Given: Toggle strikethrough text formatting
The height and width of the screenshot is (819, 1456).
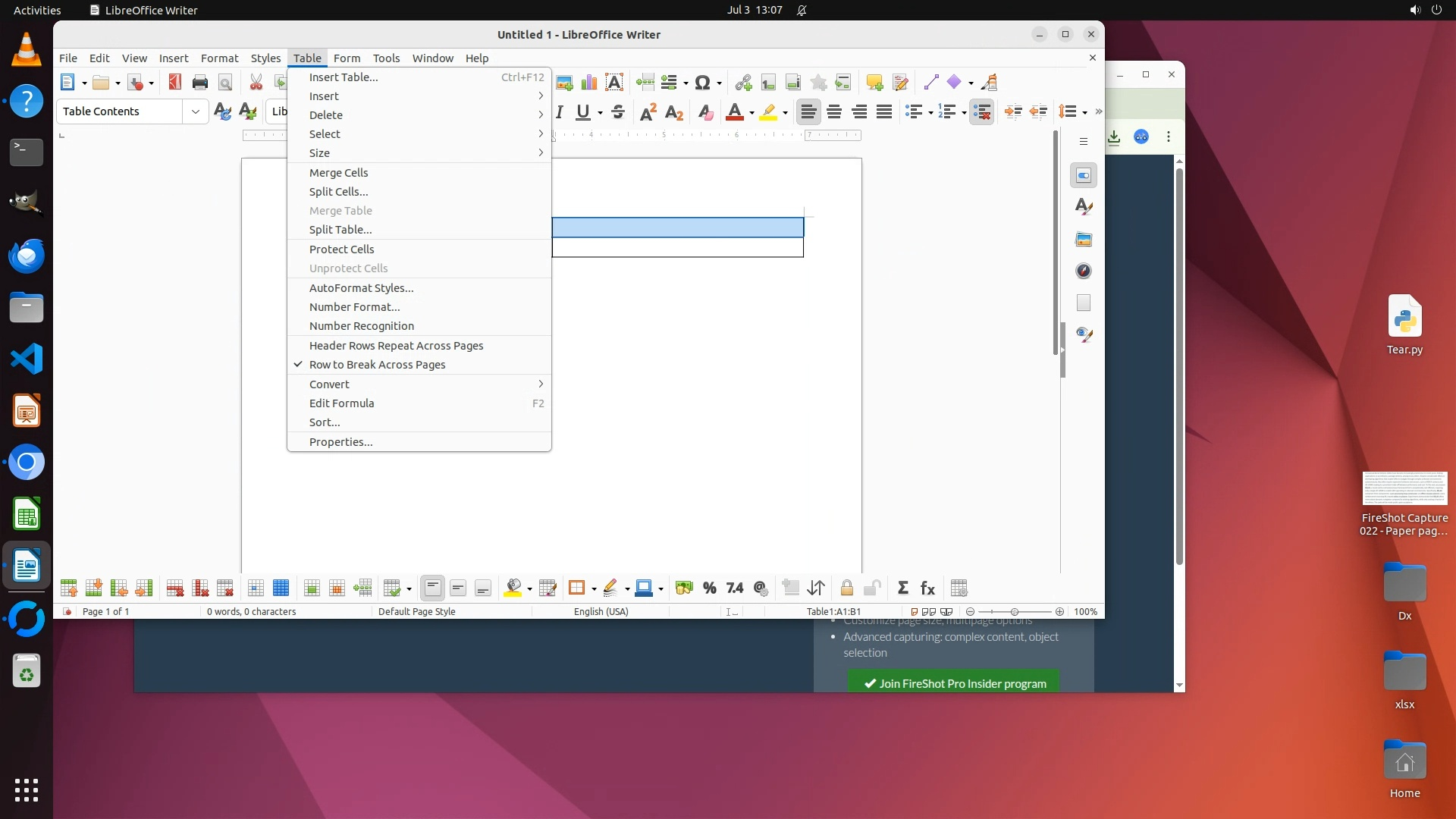Looking at the screenshot, I should [x=618, y=112].
